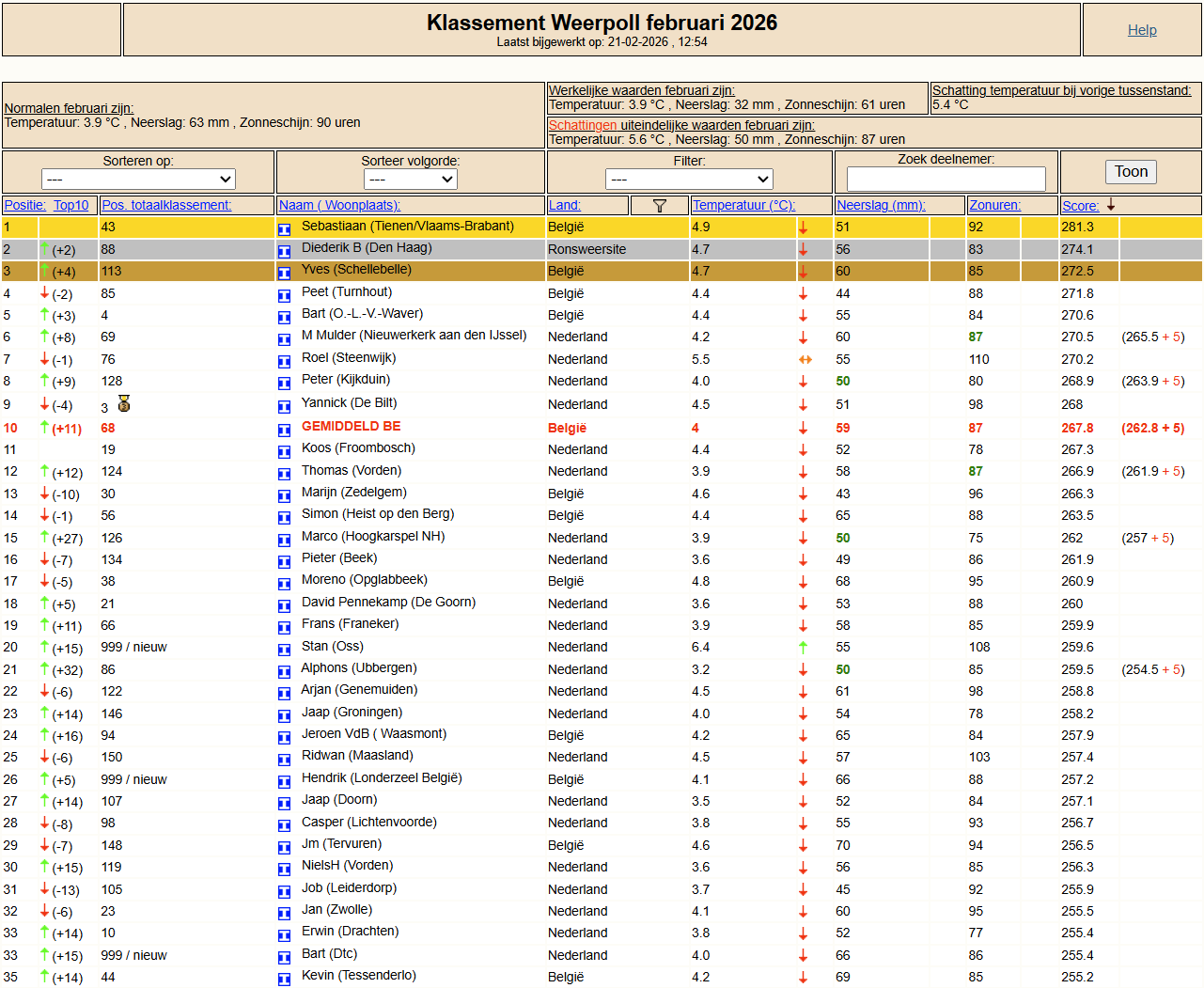Click the funnel filter icon in the Land column header
This screenshot has height=988, width=1204.
tap(659, 206)
